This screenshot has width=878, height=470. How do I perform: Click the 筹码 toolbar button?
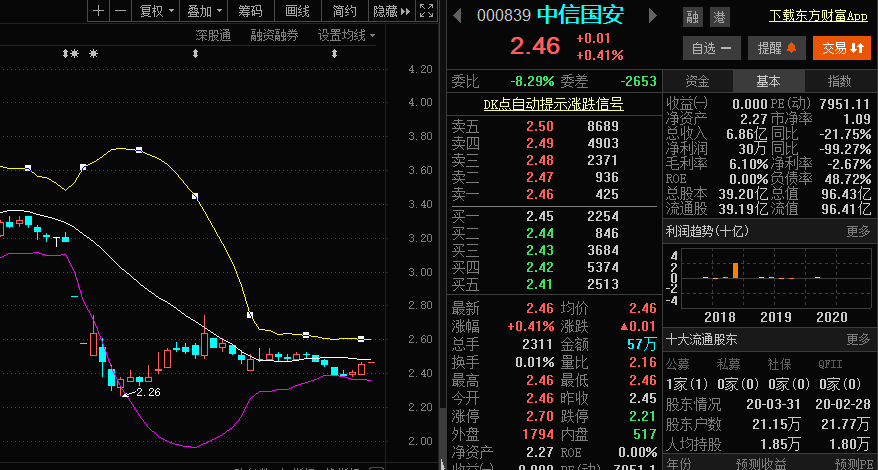[250, 11]
